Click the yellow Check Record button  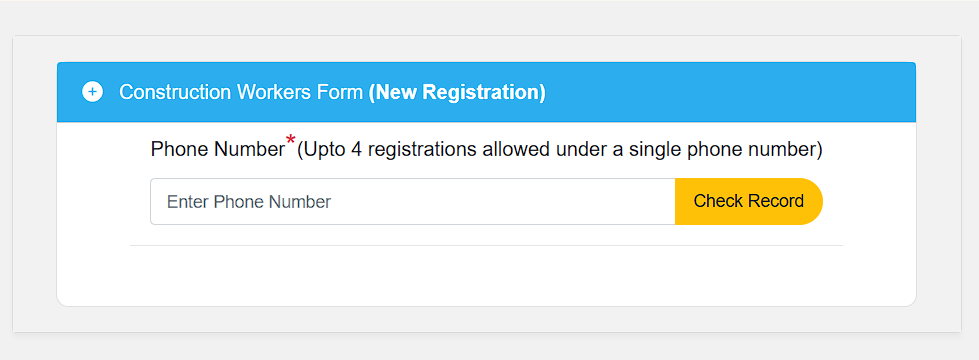click(749, 202)
